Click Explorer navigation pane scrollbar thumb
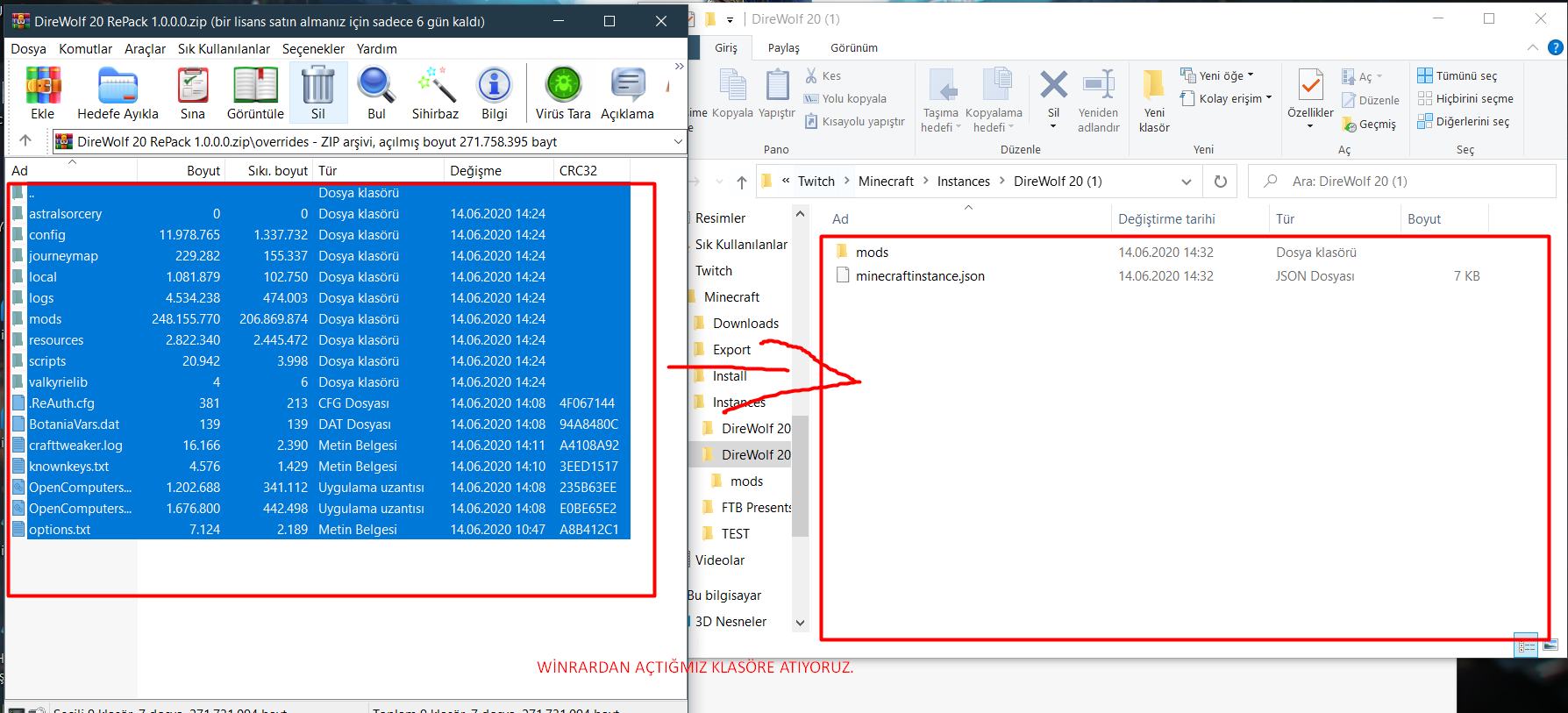1568x713 pixels. (800, 475)
